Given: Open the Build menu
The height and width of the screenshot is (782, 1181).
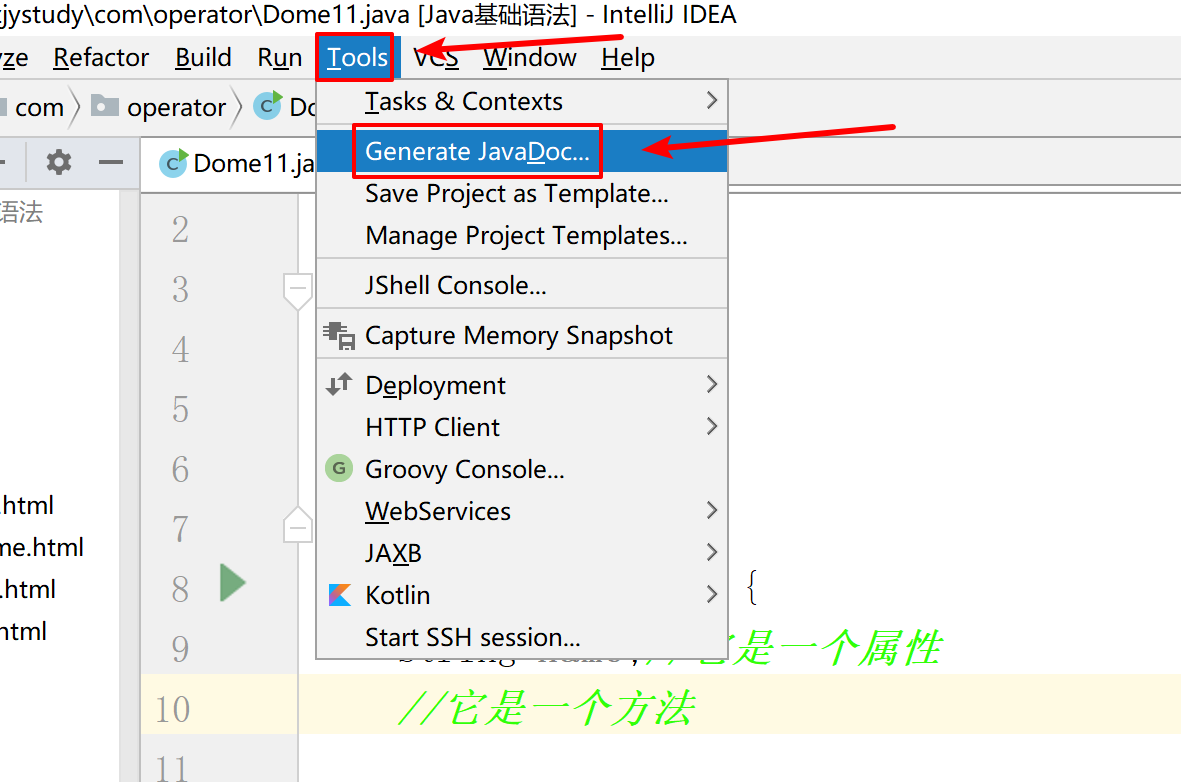Looking at the screenshot, I should (x=203, y=58).
